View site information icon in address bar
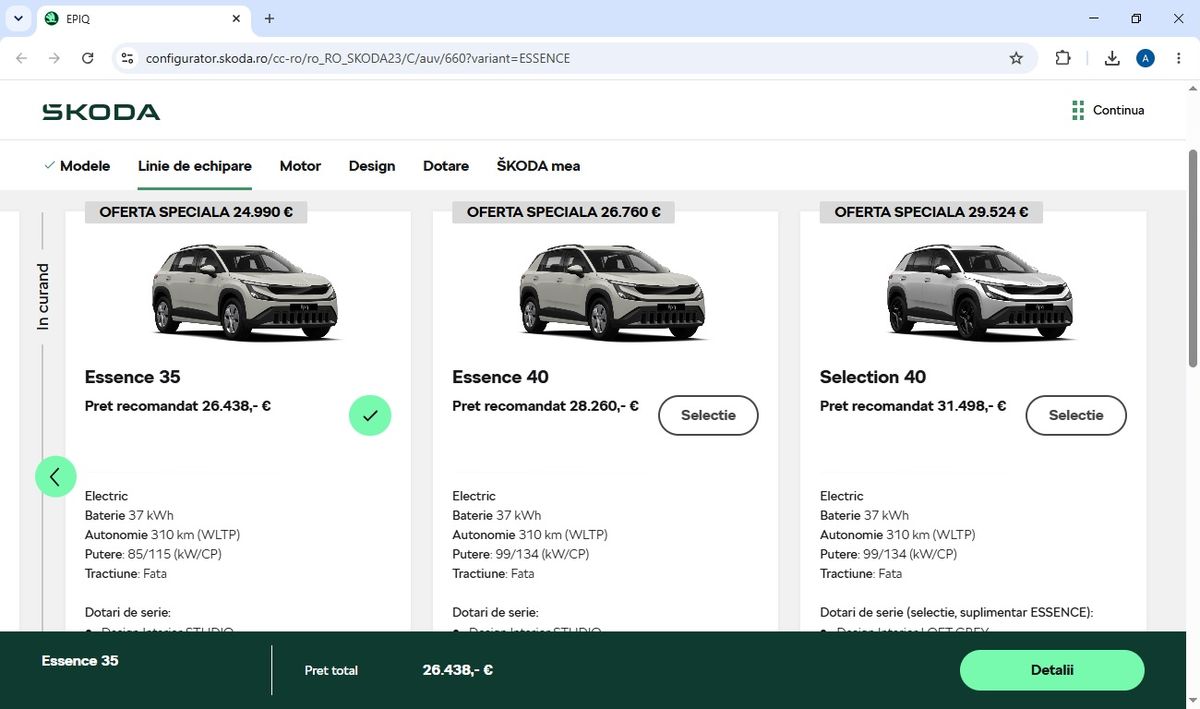Image resolution: width=1200 pixels, height=709 pixels. point(127,58)
